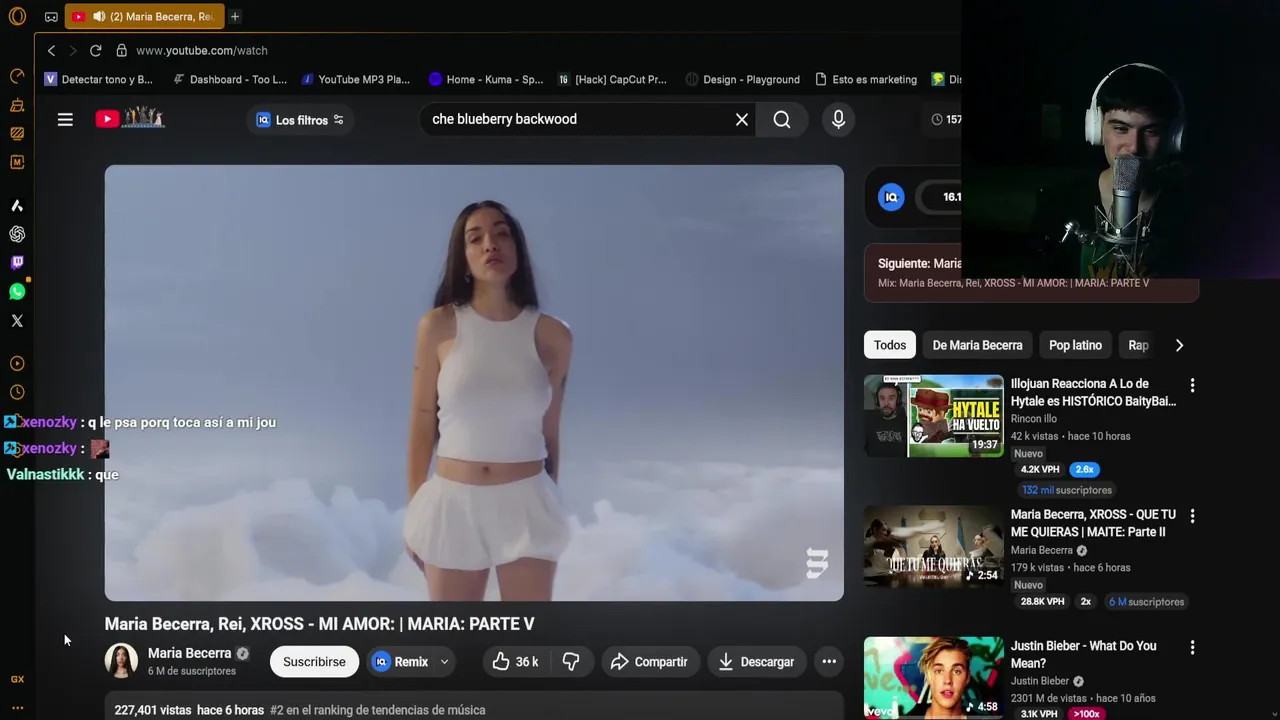Open options for QUE TU ME QUIERAS video
The image size is (1280, 720).
pos(1192,516)
